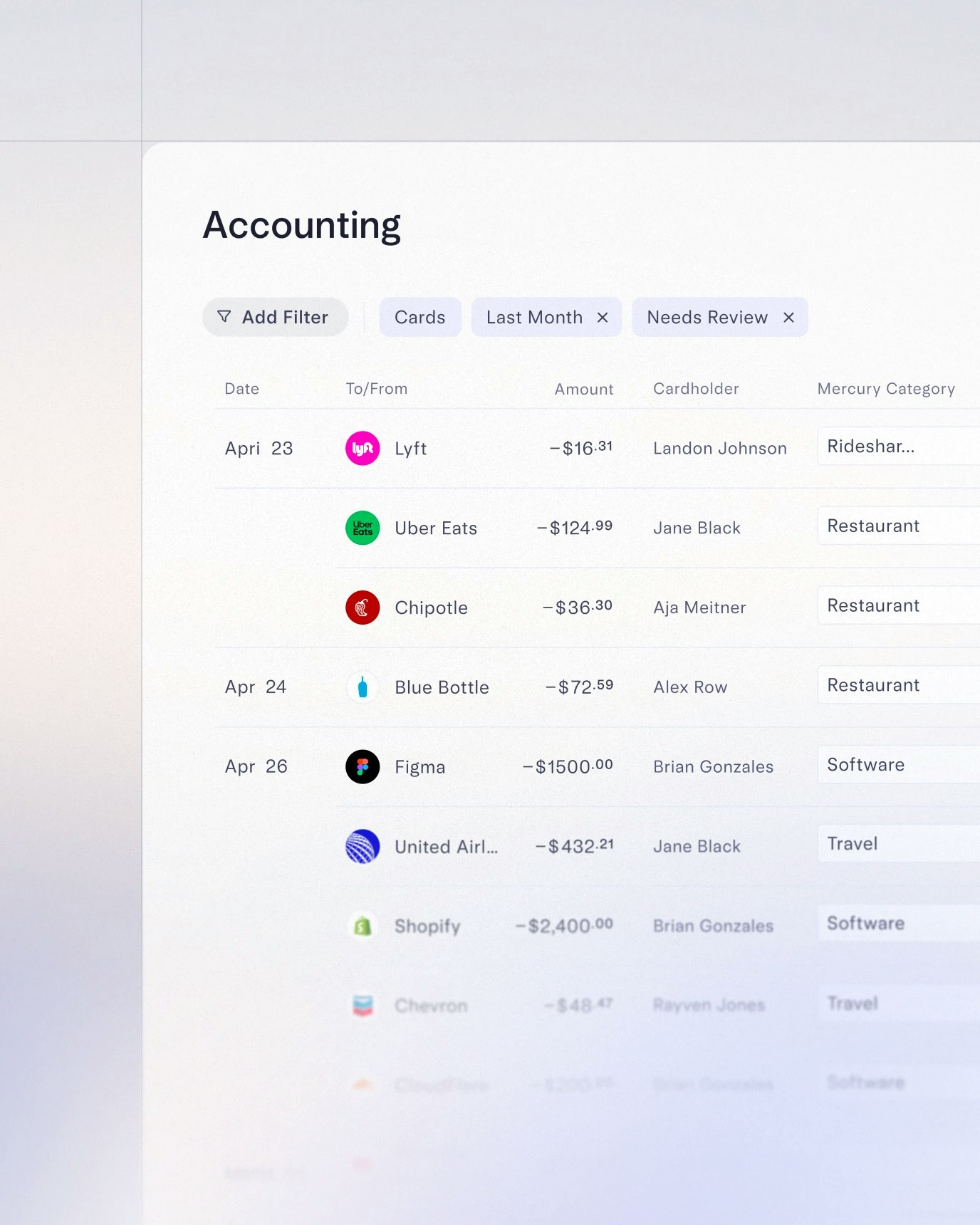
Task: Select the Shopify transaction name
Action: (427, 927)
